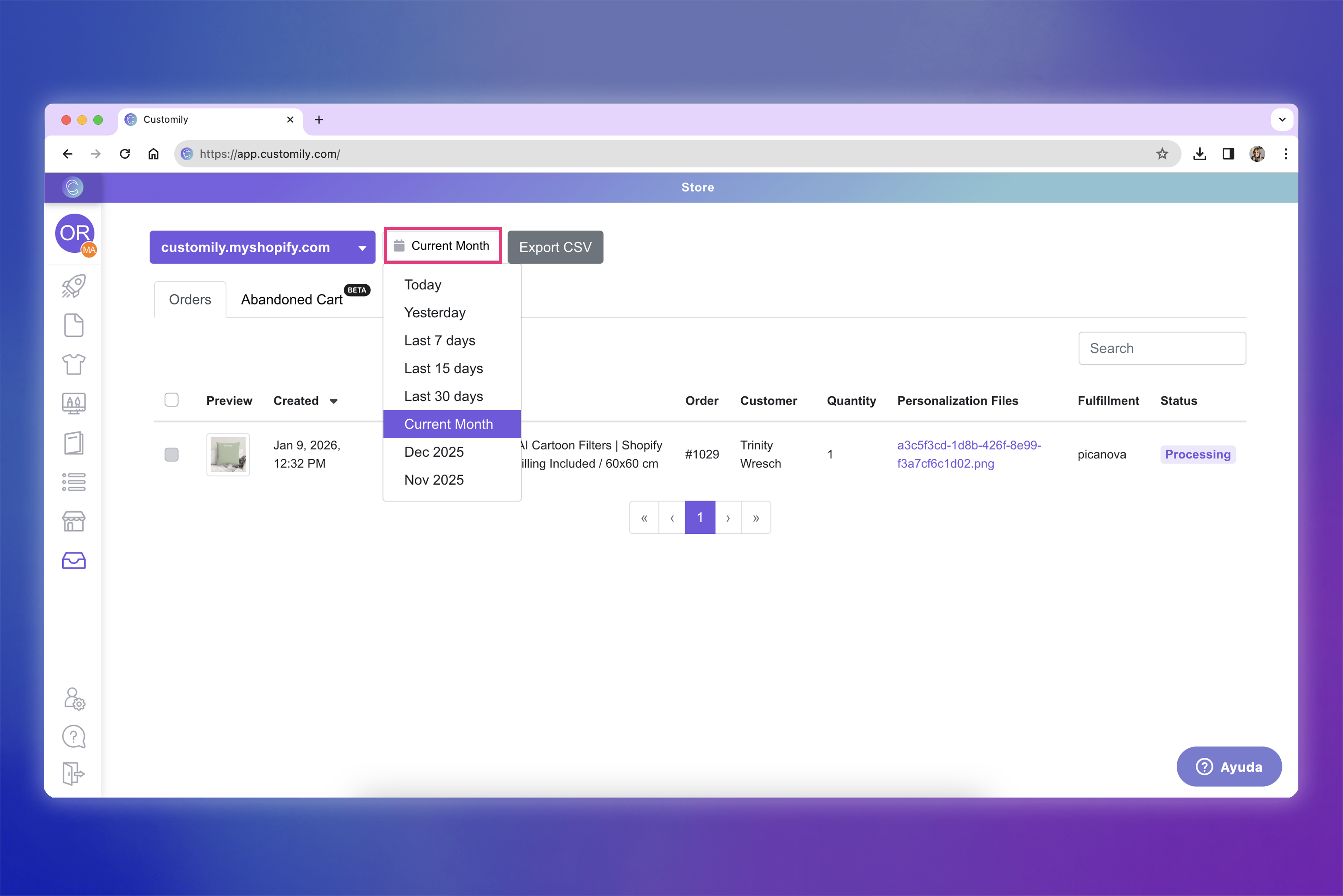Select Last 7 days from menu
Image resolution: width=1343 pixels, height=896 pixels.
click(x=440, y=340)
